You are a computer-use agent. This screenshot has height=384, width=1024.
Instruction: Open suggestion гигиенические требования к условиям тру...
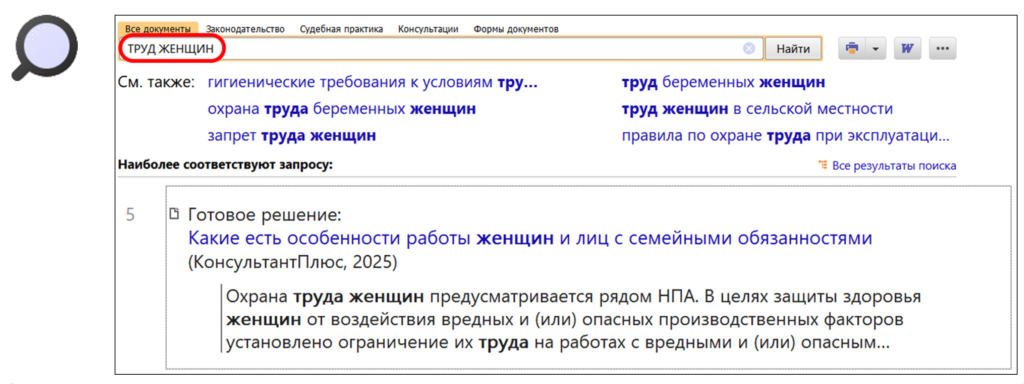(x=372, y=83)
